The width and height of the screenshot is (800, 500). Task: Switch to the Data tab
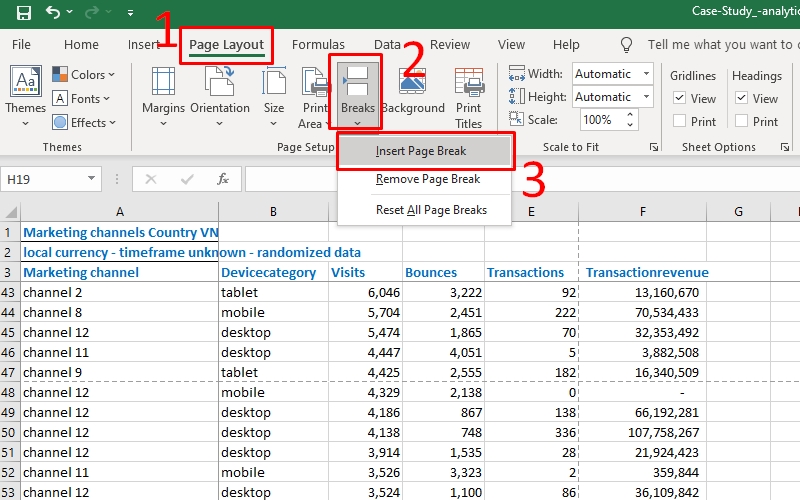(387, 45)
